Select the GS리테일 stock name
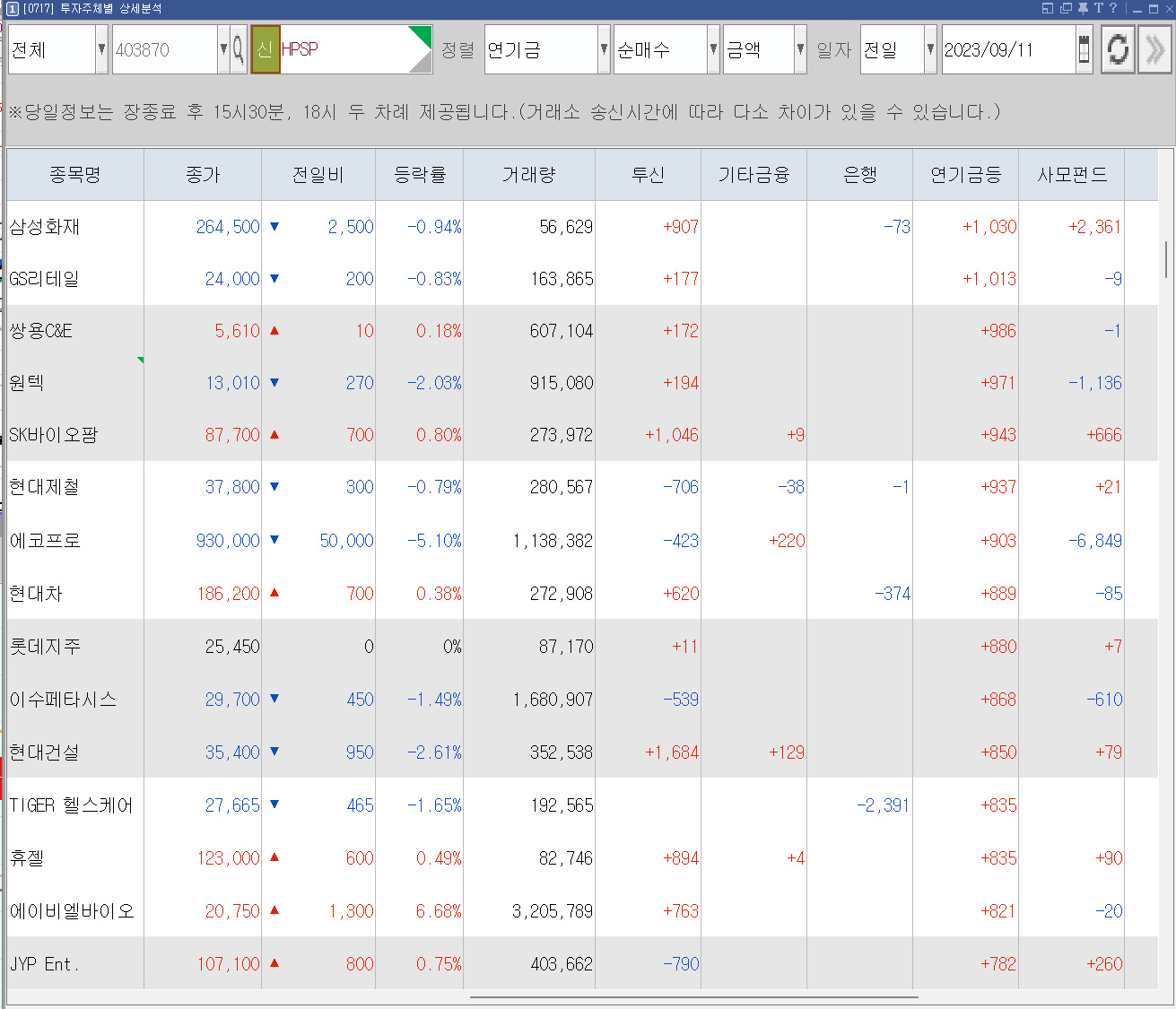The image size is (1176, 1009). [x=44, y=279]
